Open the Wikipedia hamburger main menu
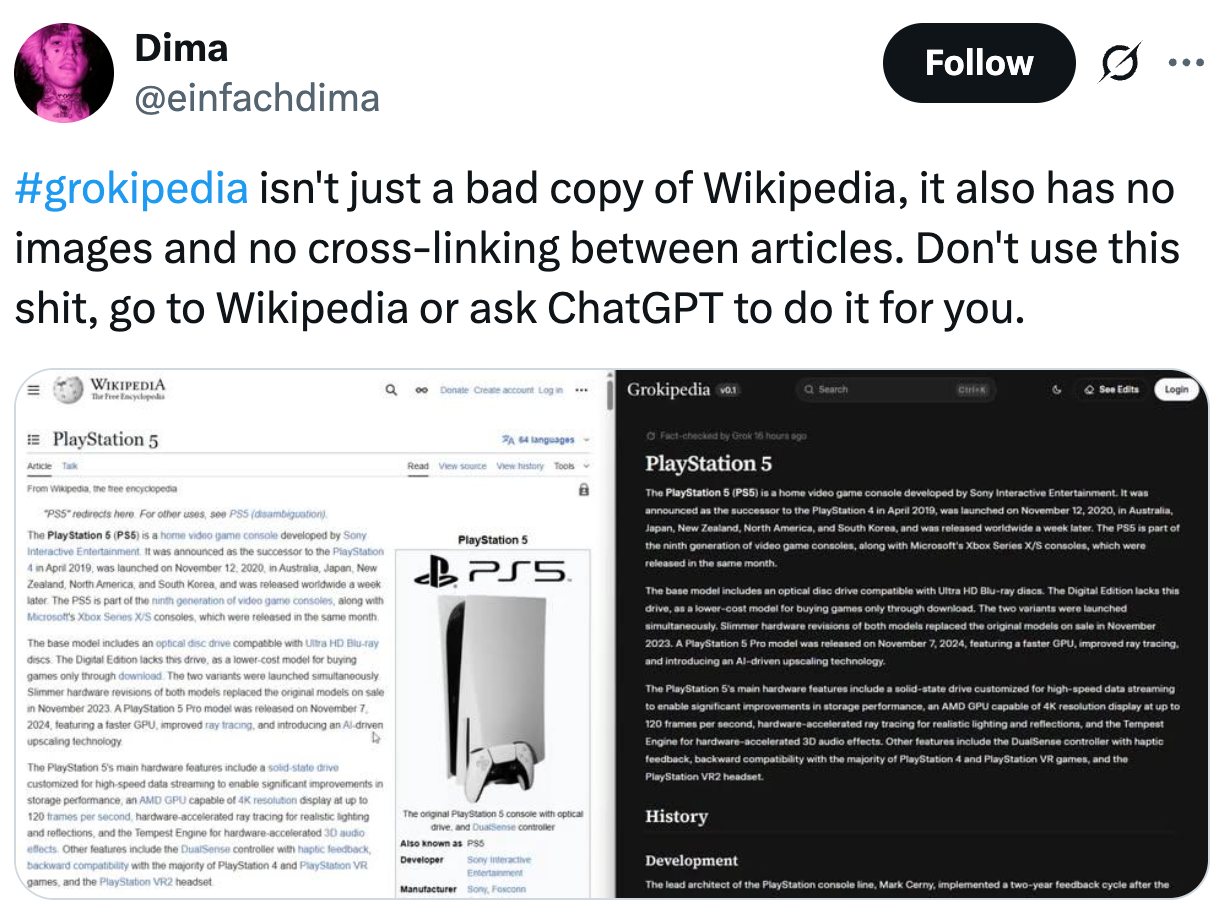 pos(33,390)
